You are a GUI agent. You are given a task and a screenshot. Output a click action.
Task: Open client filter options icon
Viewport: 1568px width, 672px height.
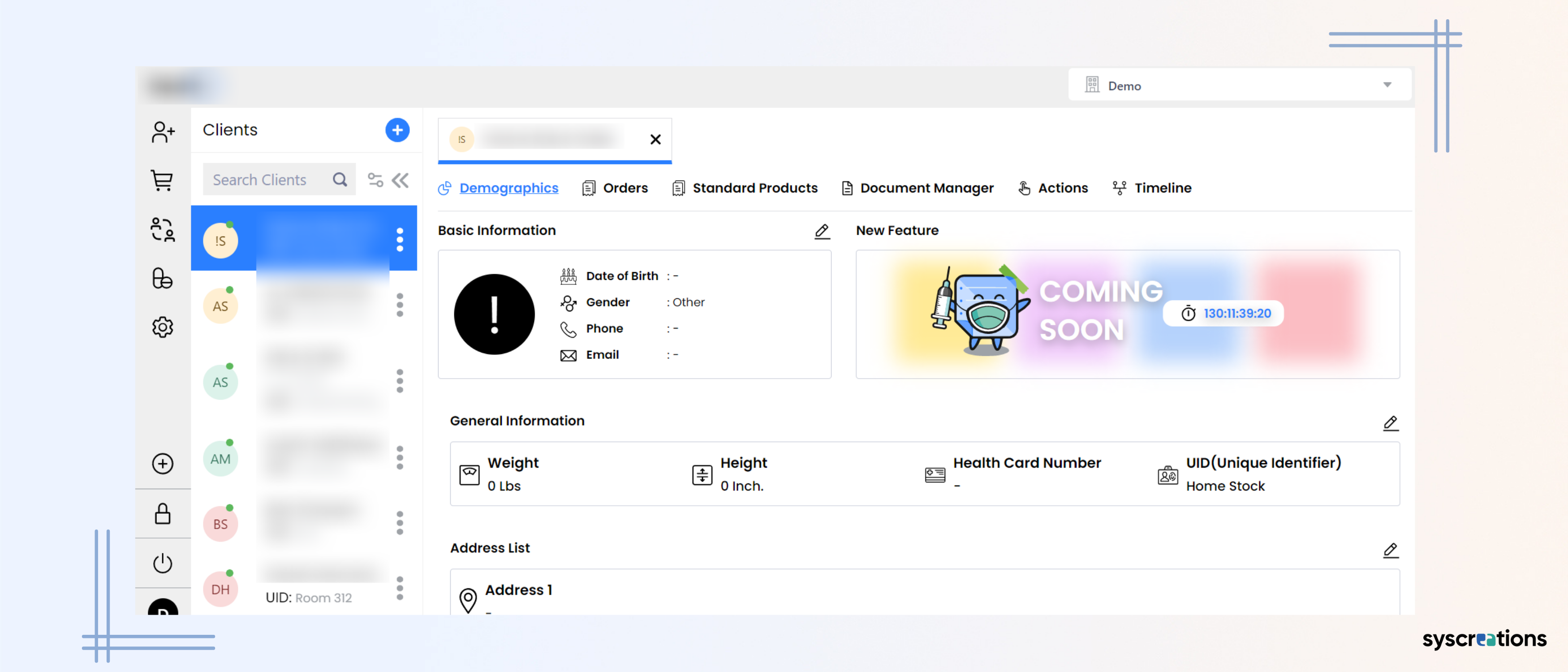click(375, 180)
